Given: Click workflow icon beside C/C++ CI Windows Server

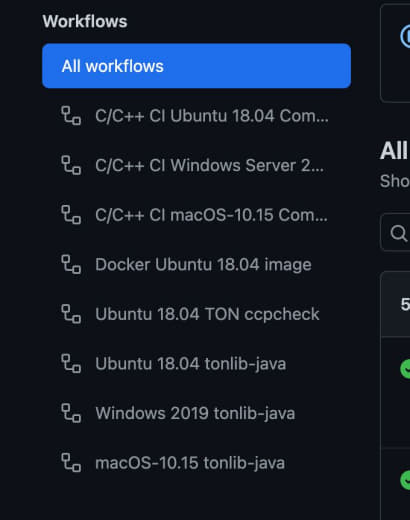Looking at the screenshot, I should click(x=71, y=165).
